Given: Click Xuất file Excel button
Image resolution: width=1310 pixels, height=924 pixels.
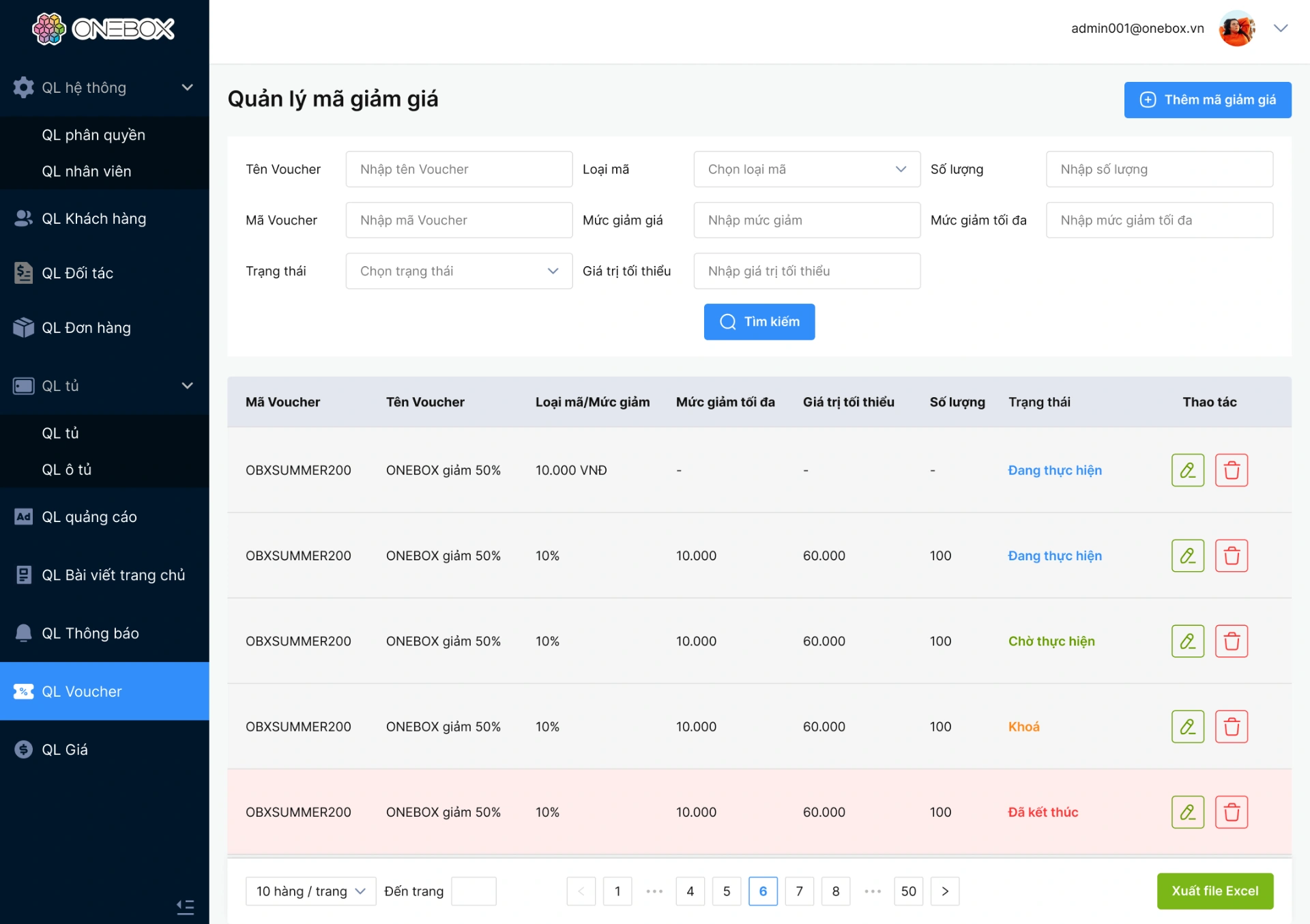Looking at the screenshot, I should (x=1214, y=891).
